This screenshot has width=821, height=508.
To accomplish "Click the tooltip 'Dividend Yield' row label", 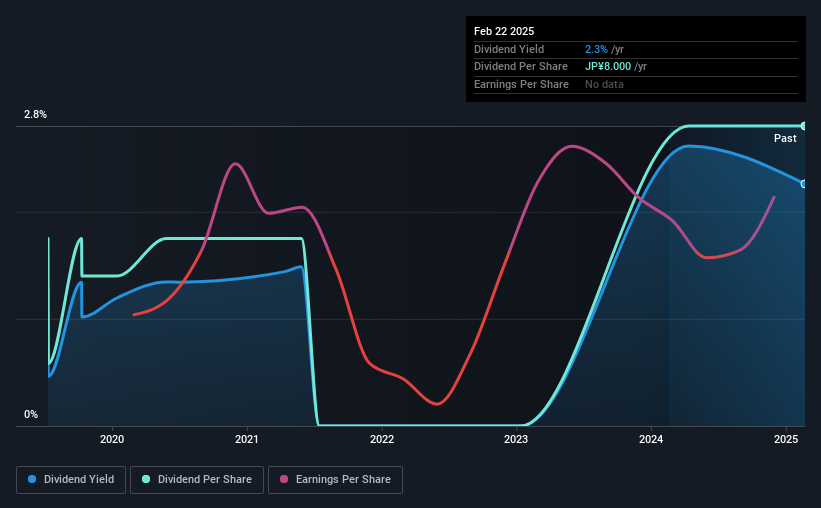I will [509, 49].
